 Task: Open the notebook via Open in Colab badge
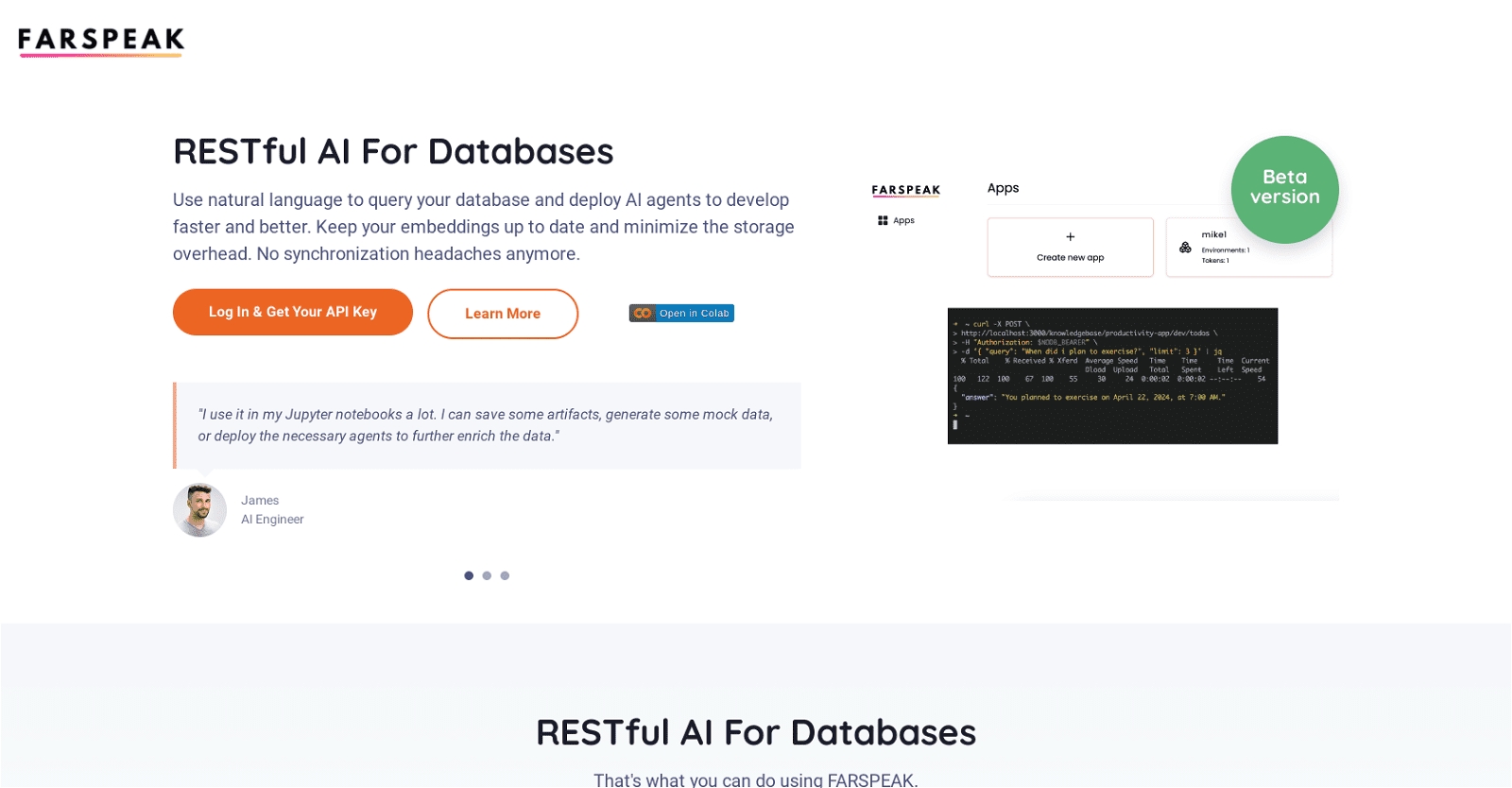tap(693, 313)
